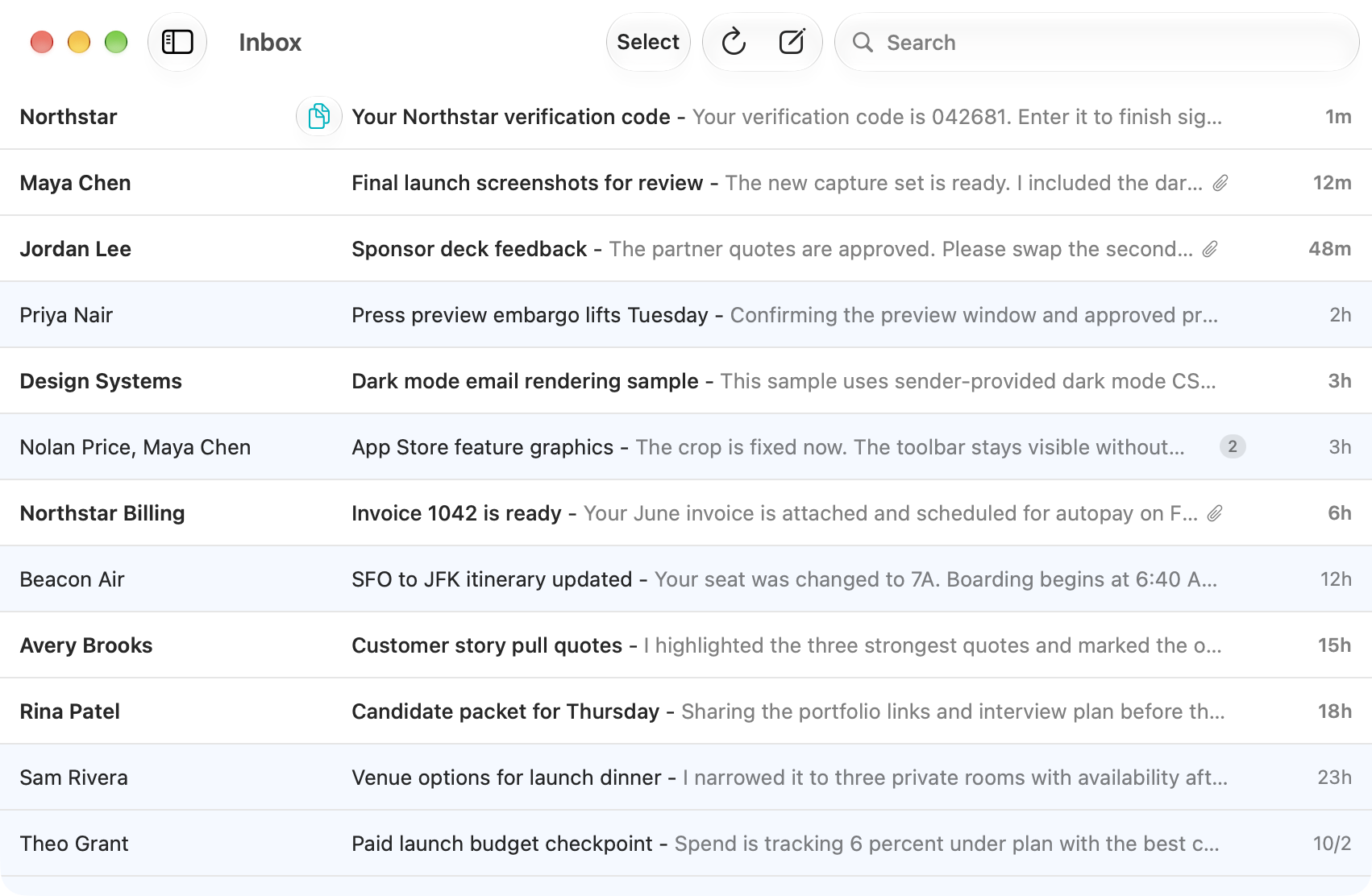This screenshot has width=1372, height=896.
Task: Click the green window zoom button
Action: pyautogui.click(x=116, y=42)
